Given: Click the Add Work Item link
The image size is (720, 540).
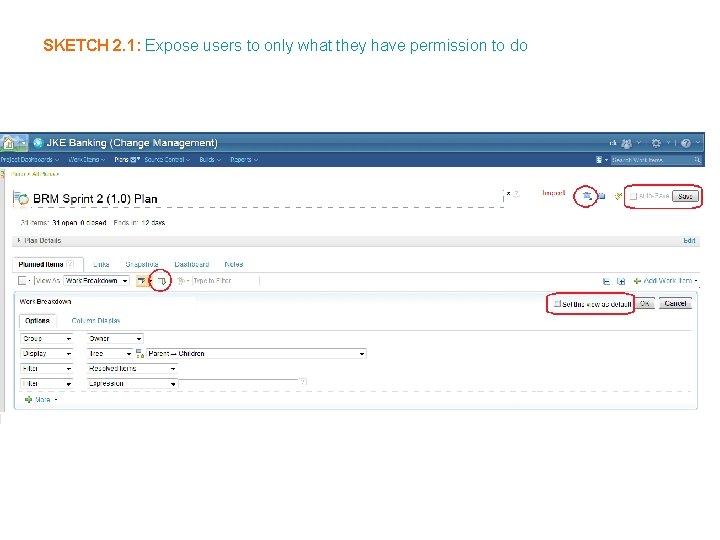Looking at the screenshot, I should tap(668, 281).
